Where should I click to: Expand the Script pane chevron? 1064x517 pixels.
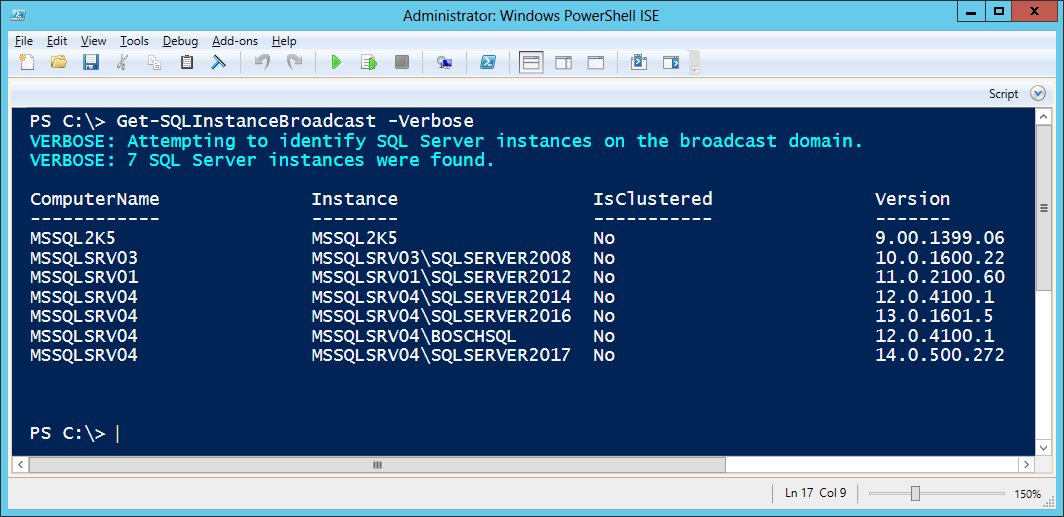1038,94
